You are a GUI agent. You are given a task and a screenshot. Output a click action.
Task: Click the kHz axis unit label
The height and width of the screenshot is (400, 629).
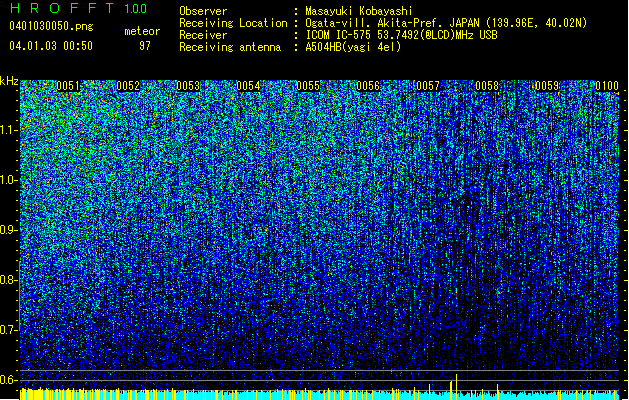point(9,81)
